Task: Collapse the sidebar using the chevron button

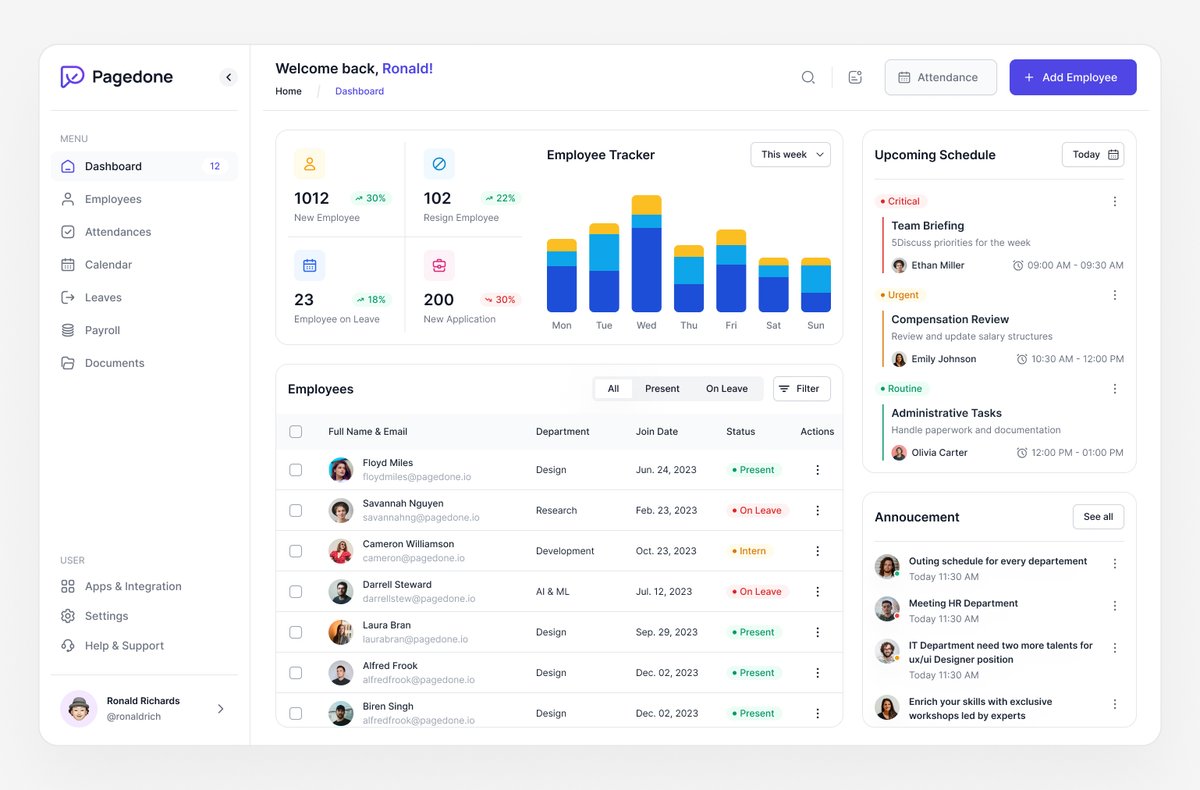Action: pos(228,76)
